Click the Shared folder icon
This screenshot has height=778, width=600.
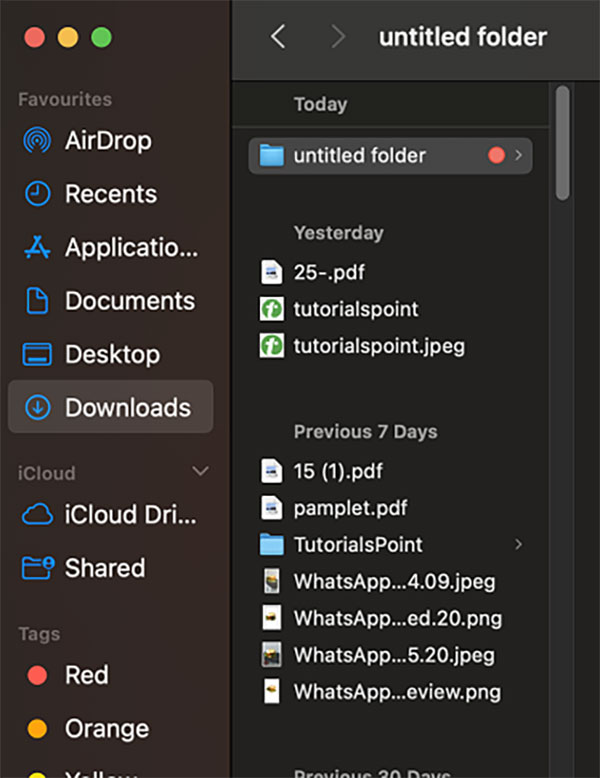click(37, 568)
